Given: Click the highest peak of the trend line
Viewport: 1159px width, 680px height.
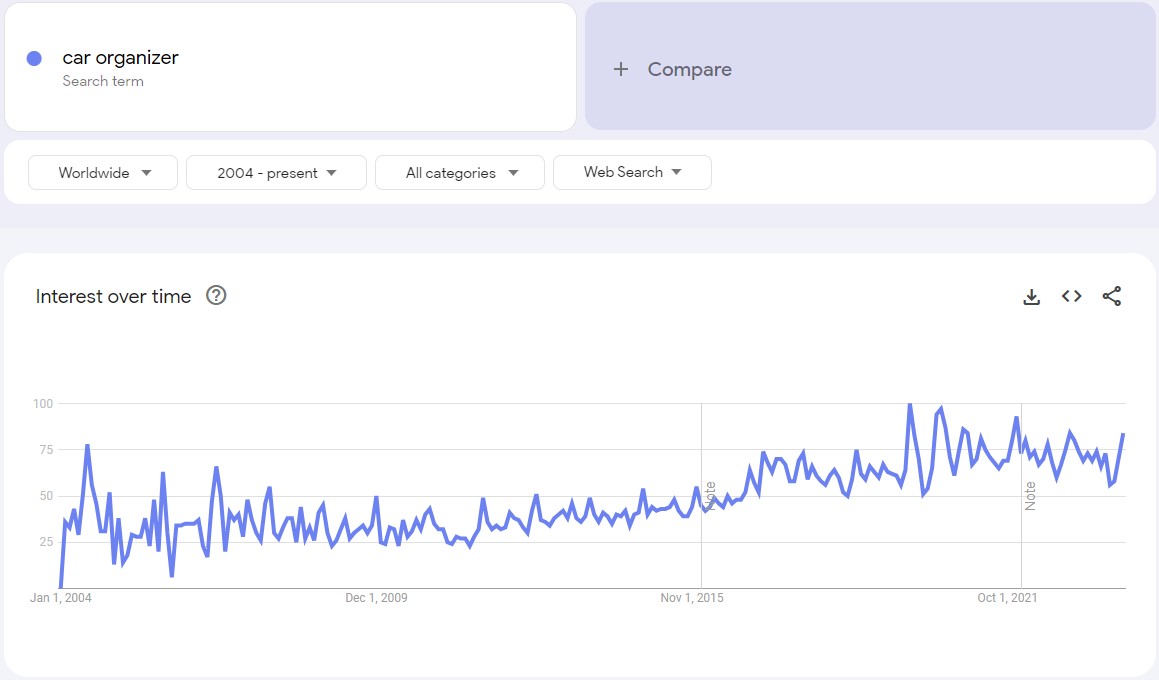Looking at the screenshot, I should pos(909,404).
